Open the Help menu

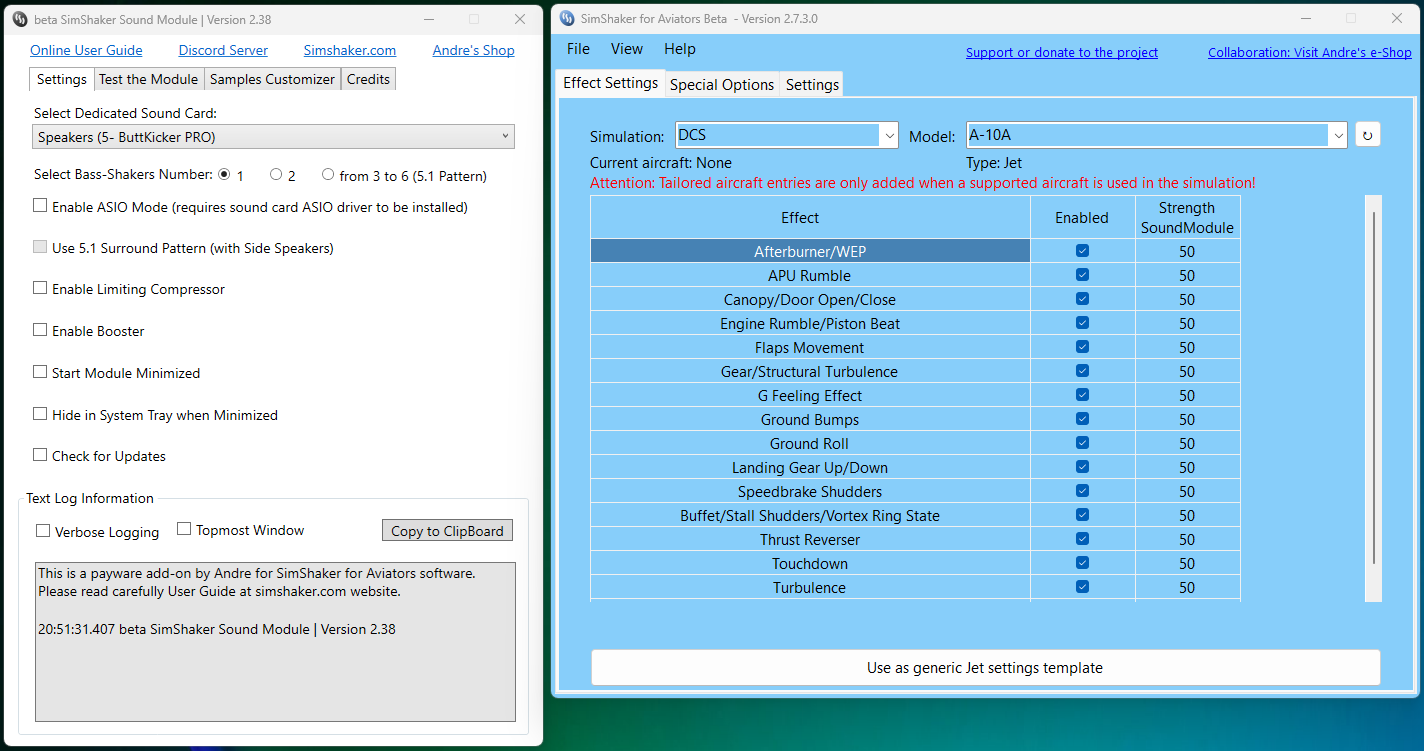point(680,49)
